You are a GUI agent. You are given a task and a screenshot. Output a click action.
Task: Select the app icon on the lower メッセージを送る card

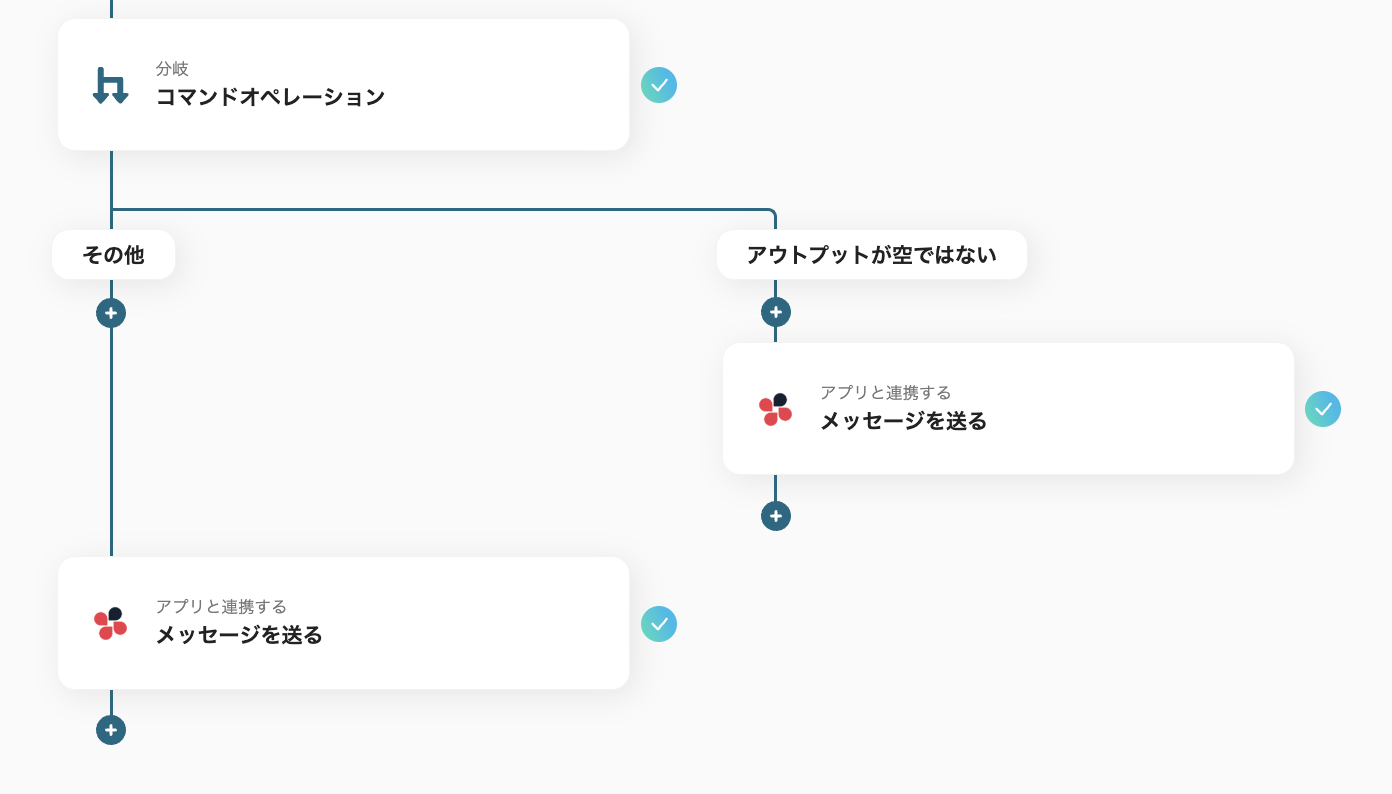pos(110,622)
